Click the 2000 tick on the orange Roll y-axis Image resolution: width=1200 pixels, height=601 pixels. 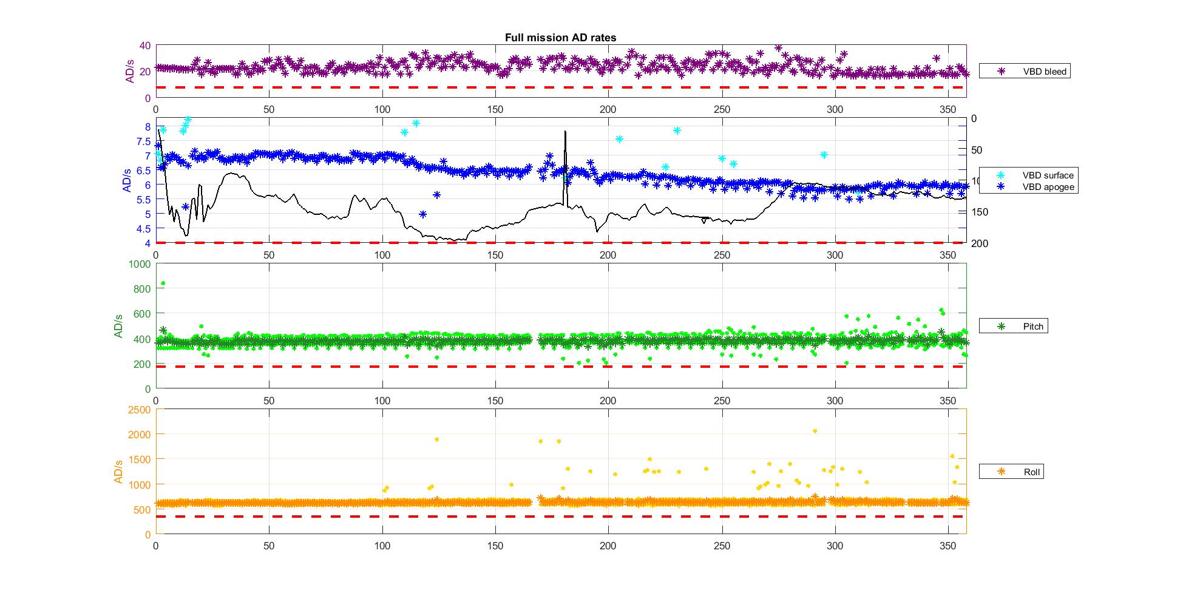(141, 434)
